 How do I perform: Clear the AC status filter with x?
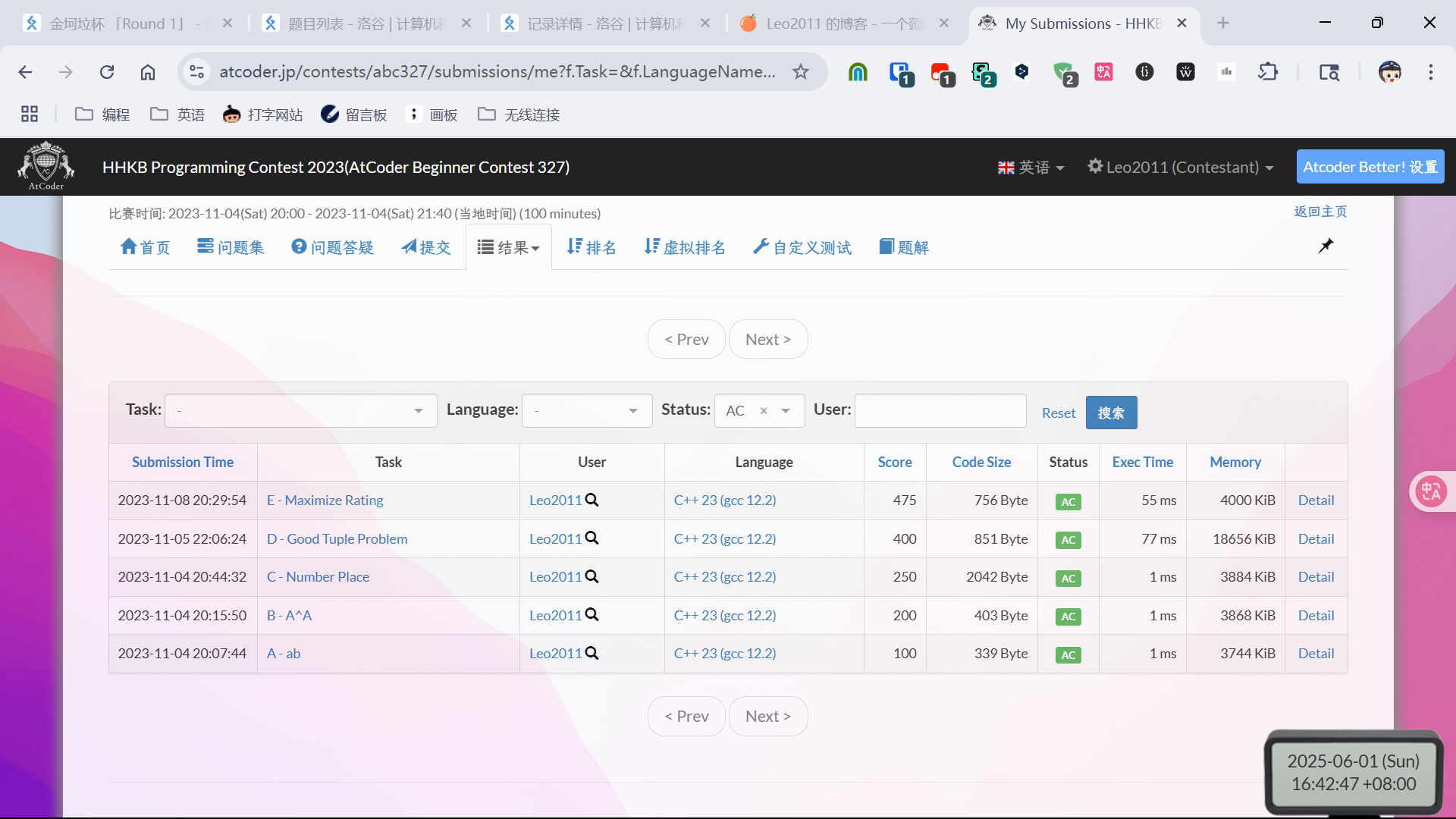[x=764, y=411]
